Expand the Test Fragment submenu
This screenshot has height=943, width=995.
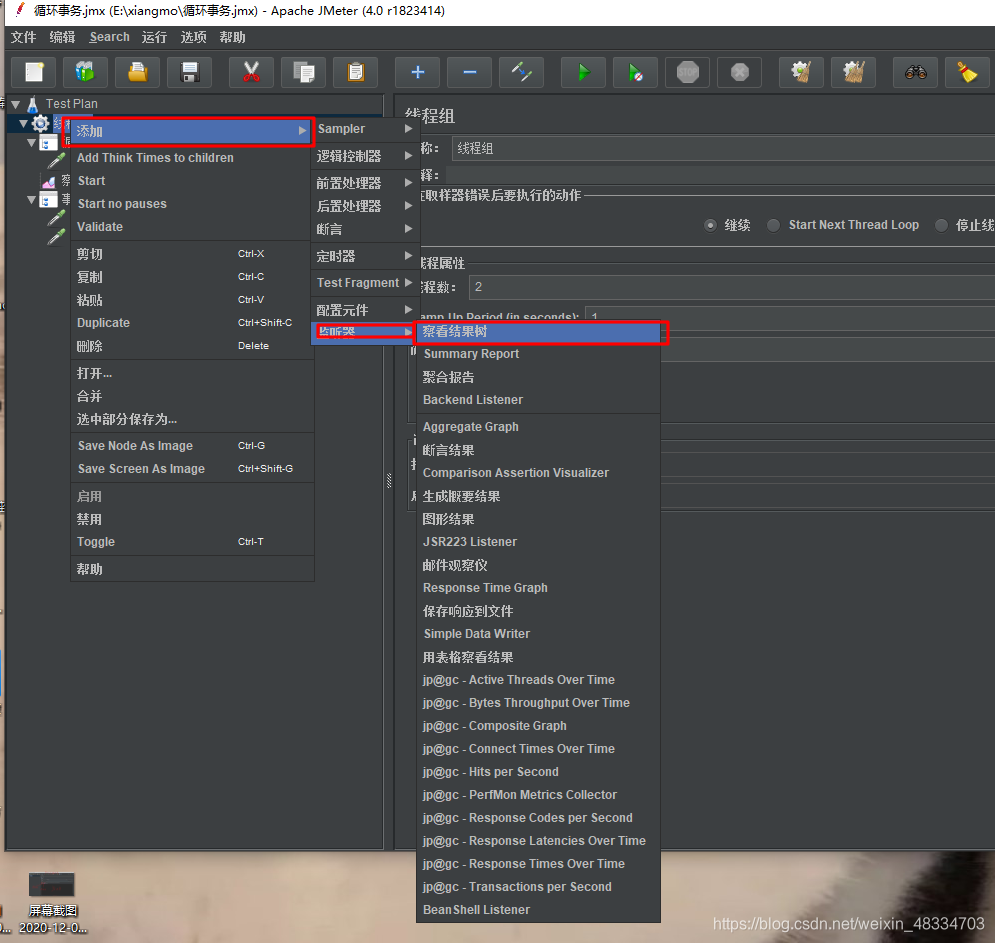click(x=365, y=283)
